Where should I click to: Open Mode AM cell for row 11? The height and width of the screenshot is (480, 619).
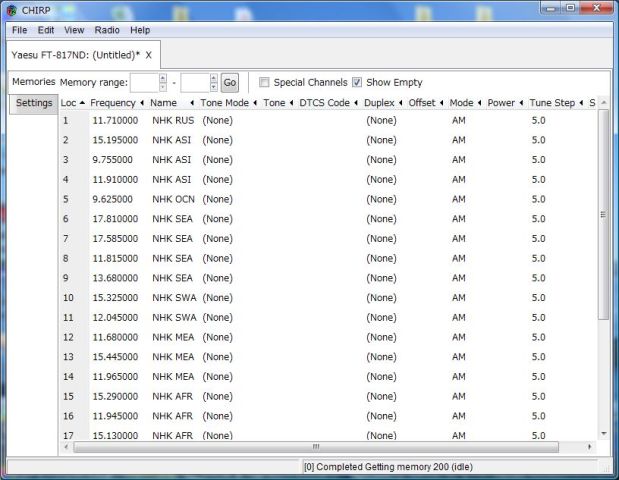[459, 318]
